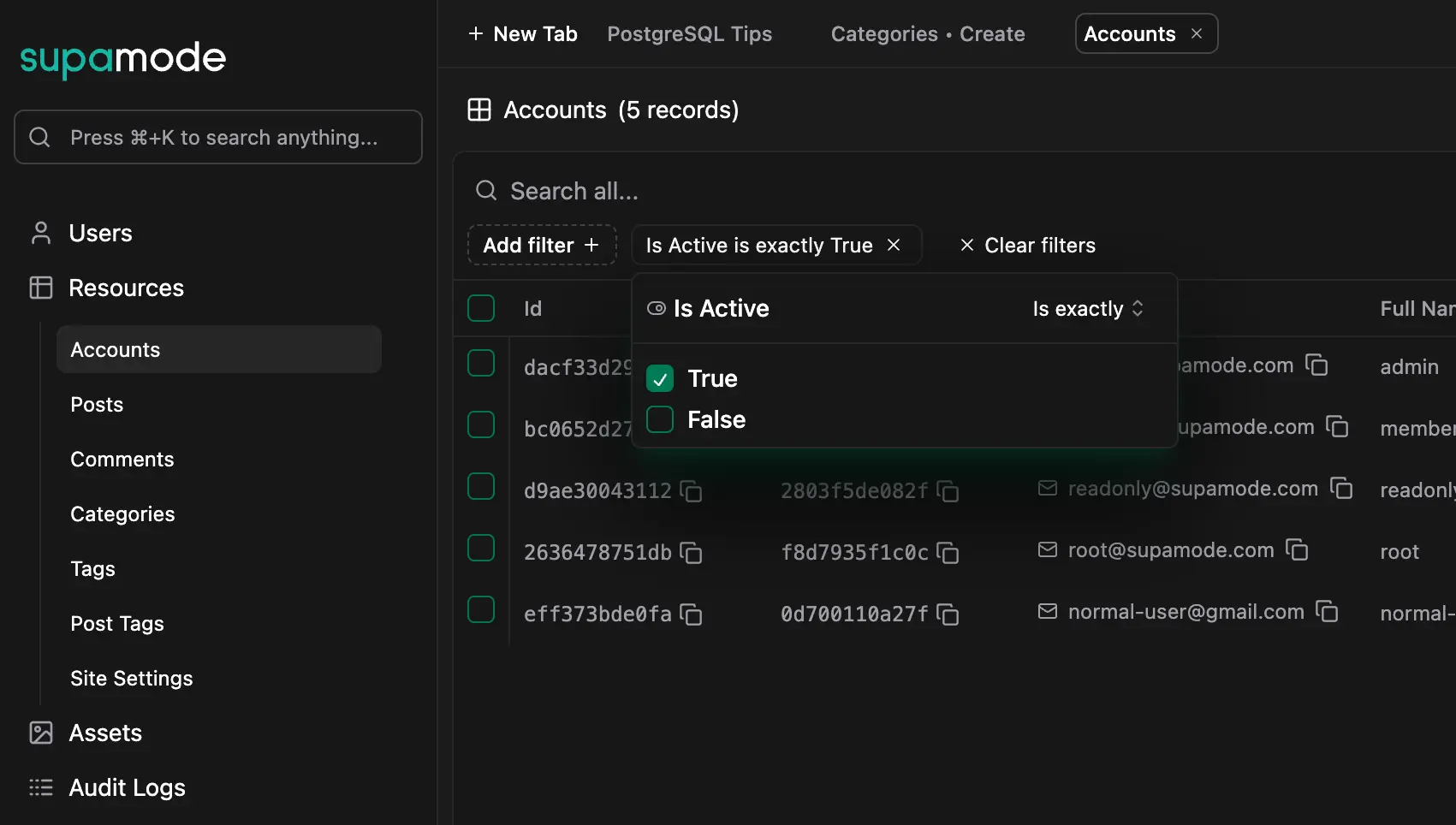Open the Is exactly operator dropdown
1456x825 pixels.
coord(1087,309)
